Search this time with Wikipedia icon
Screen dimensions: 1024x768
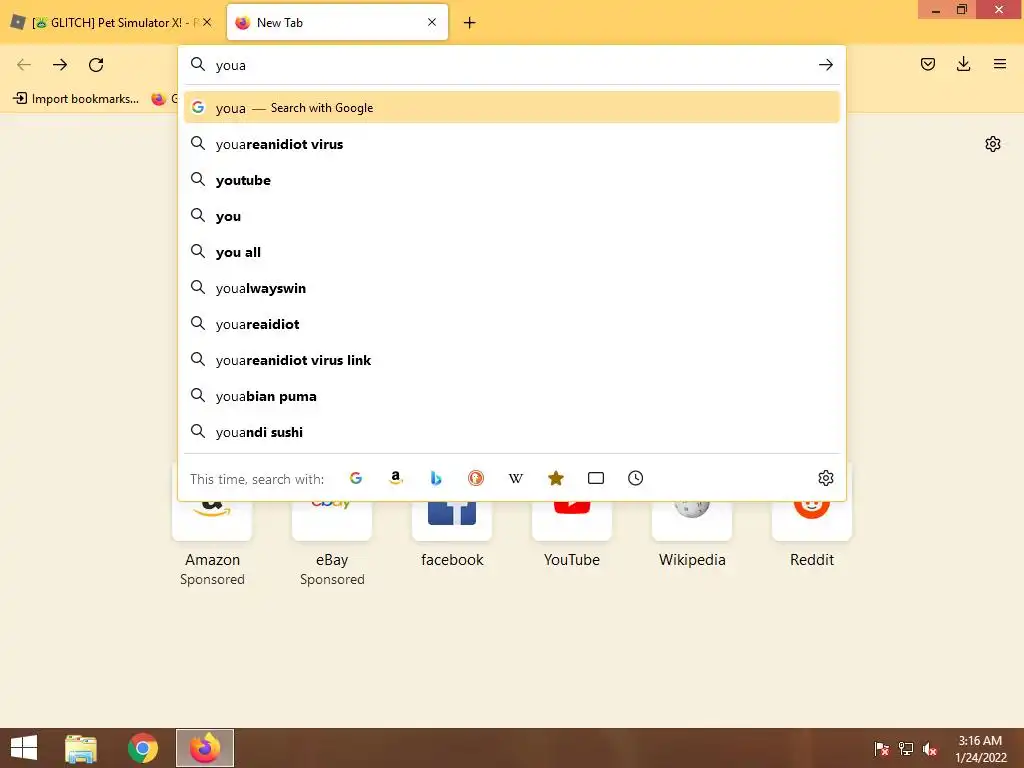click(x=516, y=478)
